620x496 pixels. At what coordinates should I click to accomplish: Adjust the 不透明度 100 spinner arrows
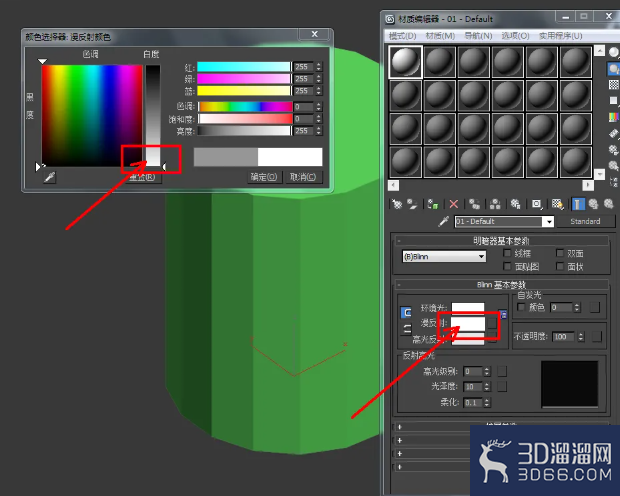pos(580,337)
